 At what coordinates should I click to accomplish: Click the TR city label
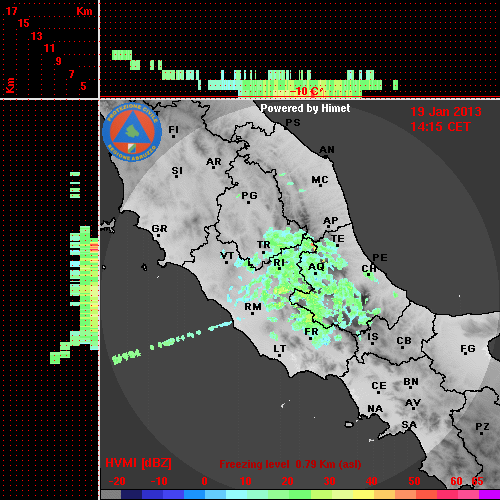(x=264, y=245)
